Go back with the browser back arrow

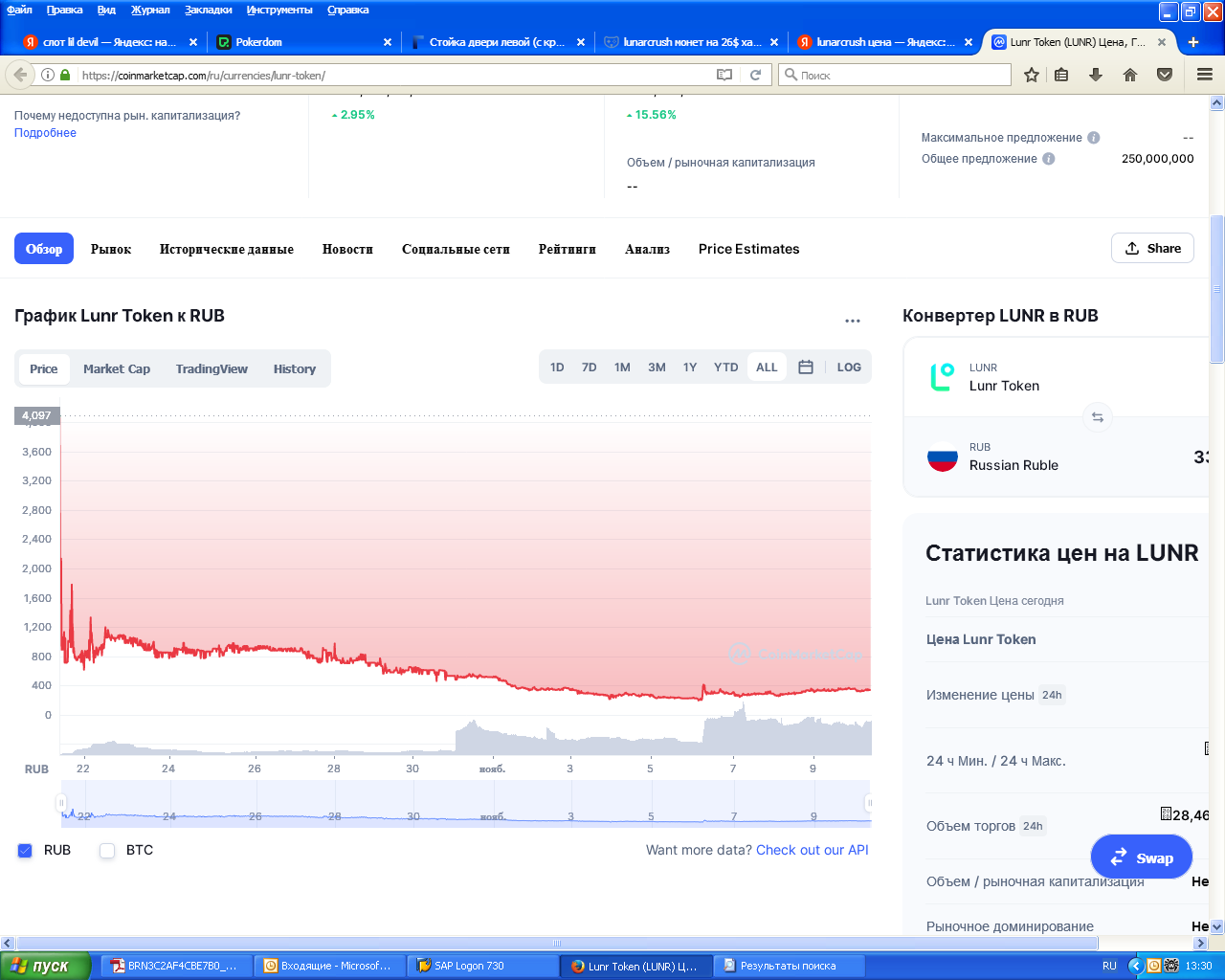pos(20,75)
